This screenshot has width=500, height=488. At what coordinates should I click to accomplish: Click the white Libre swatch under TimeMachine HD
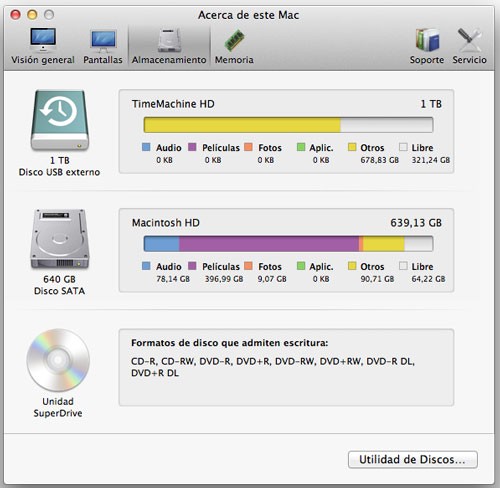(403, 147)
